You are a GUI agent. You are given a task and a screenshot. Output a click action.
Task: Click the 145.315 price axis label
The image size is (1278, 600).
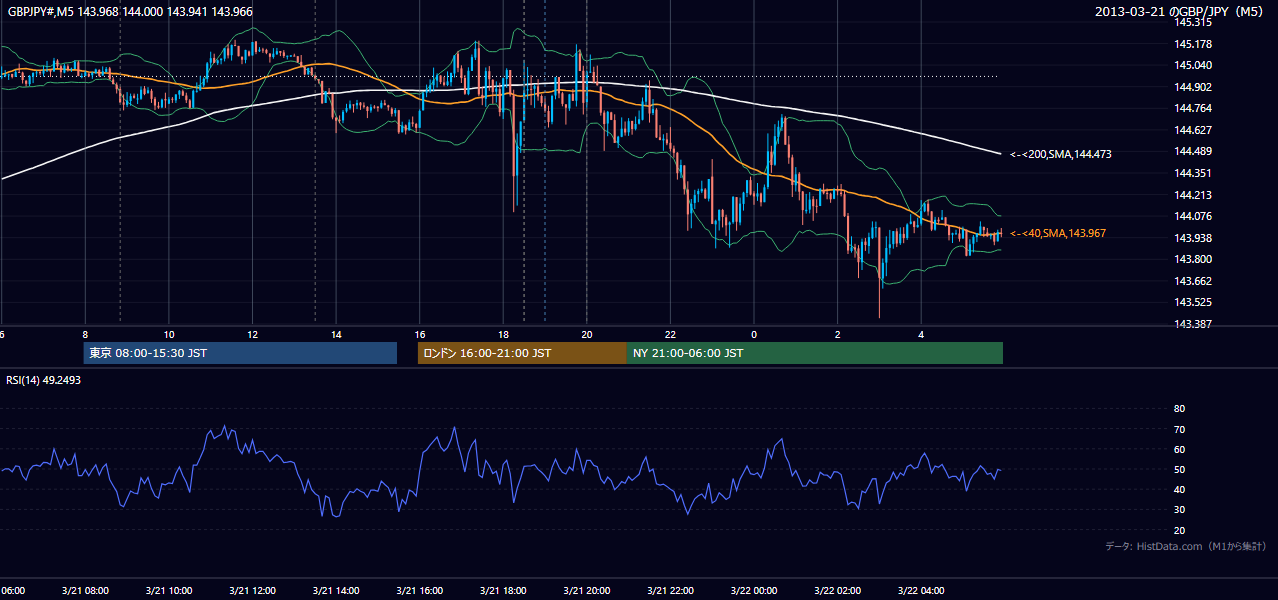tap(1192, 22)
